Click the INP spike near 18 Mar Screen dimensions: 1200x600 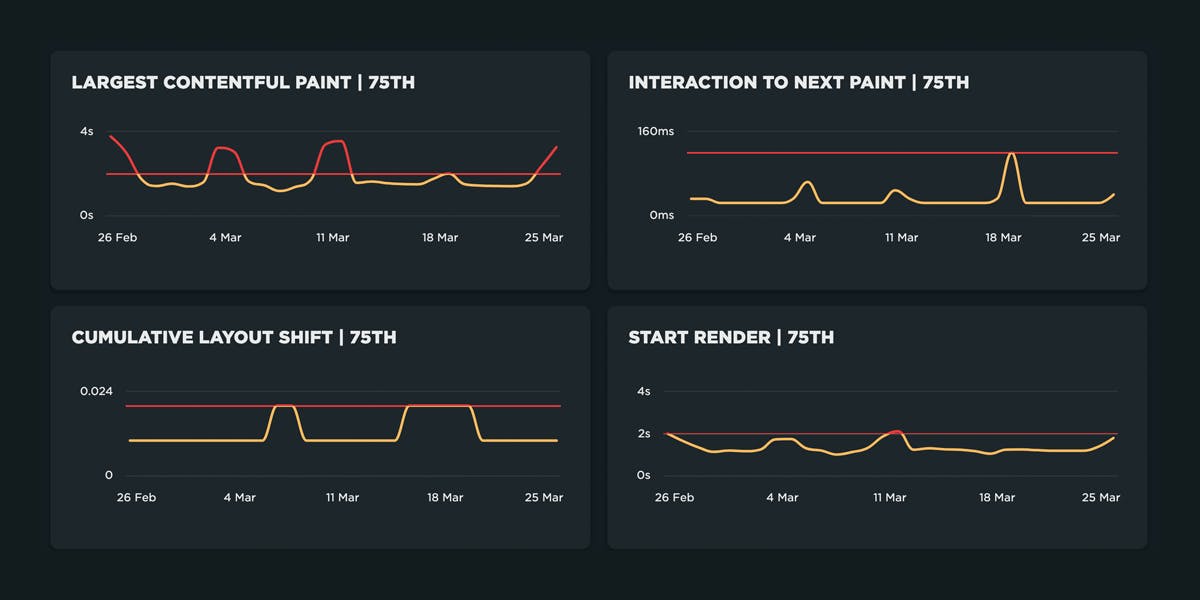coord(1012,155)
